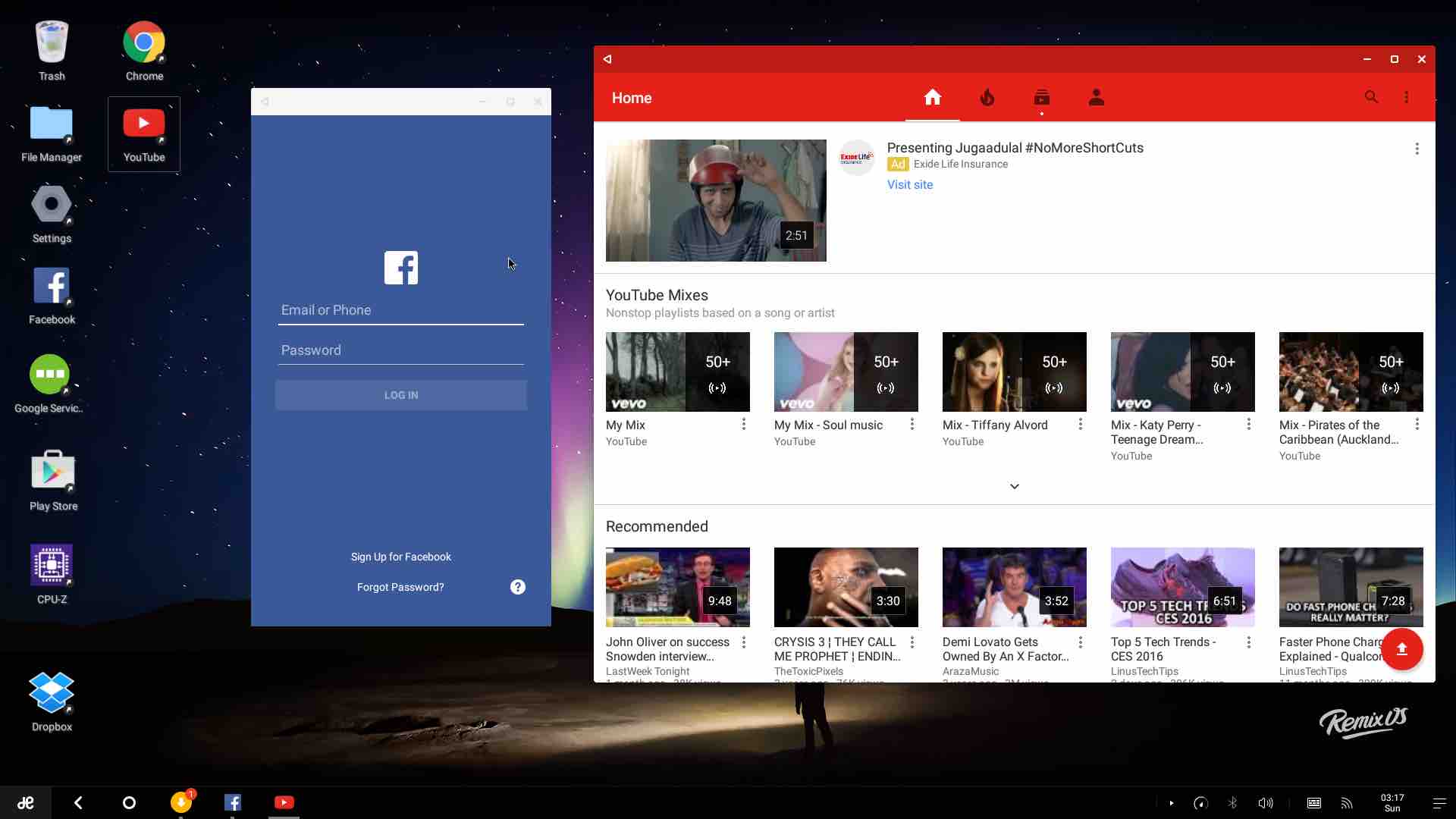The width and height of the screenshot is (1456, 819).
Task: Click the Visit site button on the ad
Action: [x=909, y=184]
